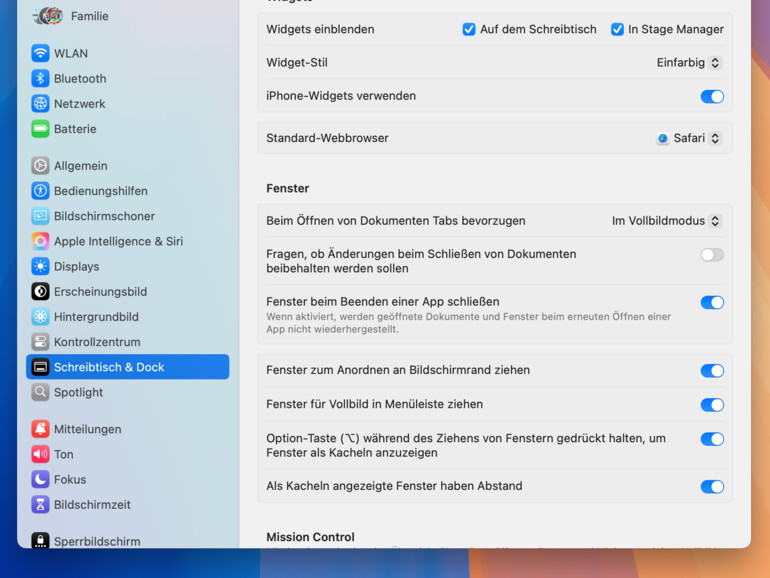Select Fokus in the sidebar
This screenshot has height=578, width=770.
(x=128, y=479)
